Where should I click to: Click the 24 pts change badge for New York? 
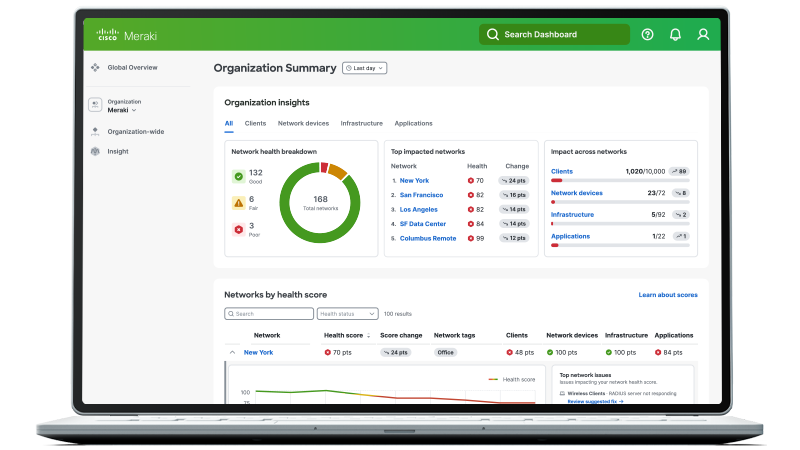(514, 181)
